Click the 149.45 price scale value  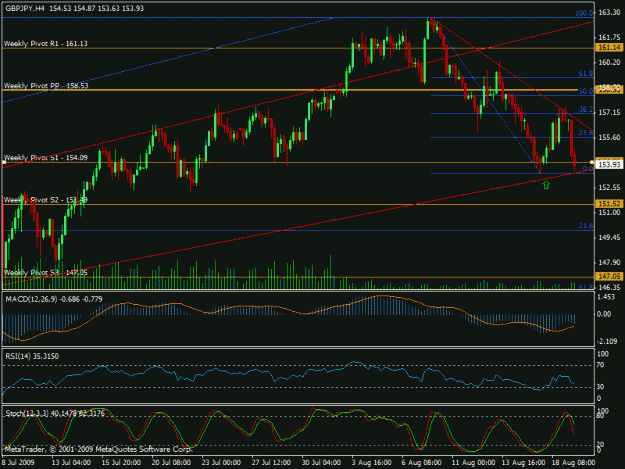coord(609,237)
